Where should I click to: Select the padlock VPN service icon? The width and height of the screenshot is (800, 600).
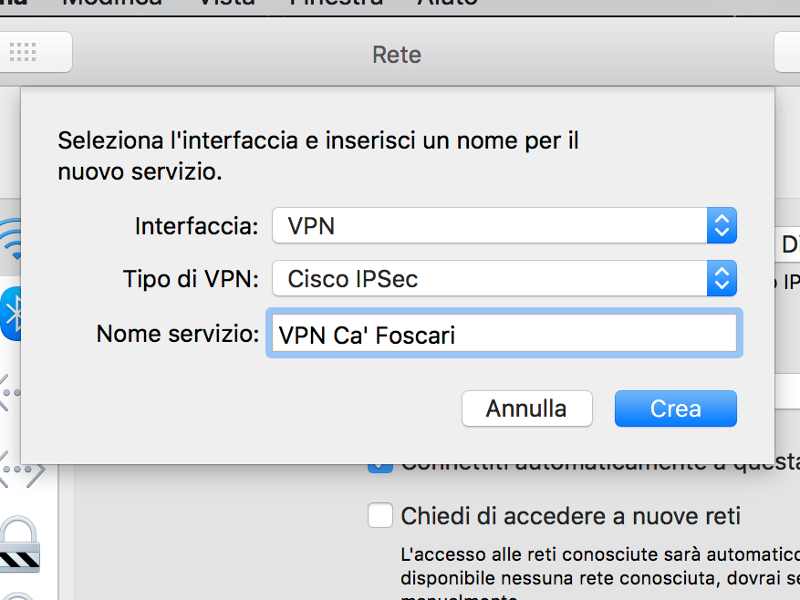[x=19, y=544]
